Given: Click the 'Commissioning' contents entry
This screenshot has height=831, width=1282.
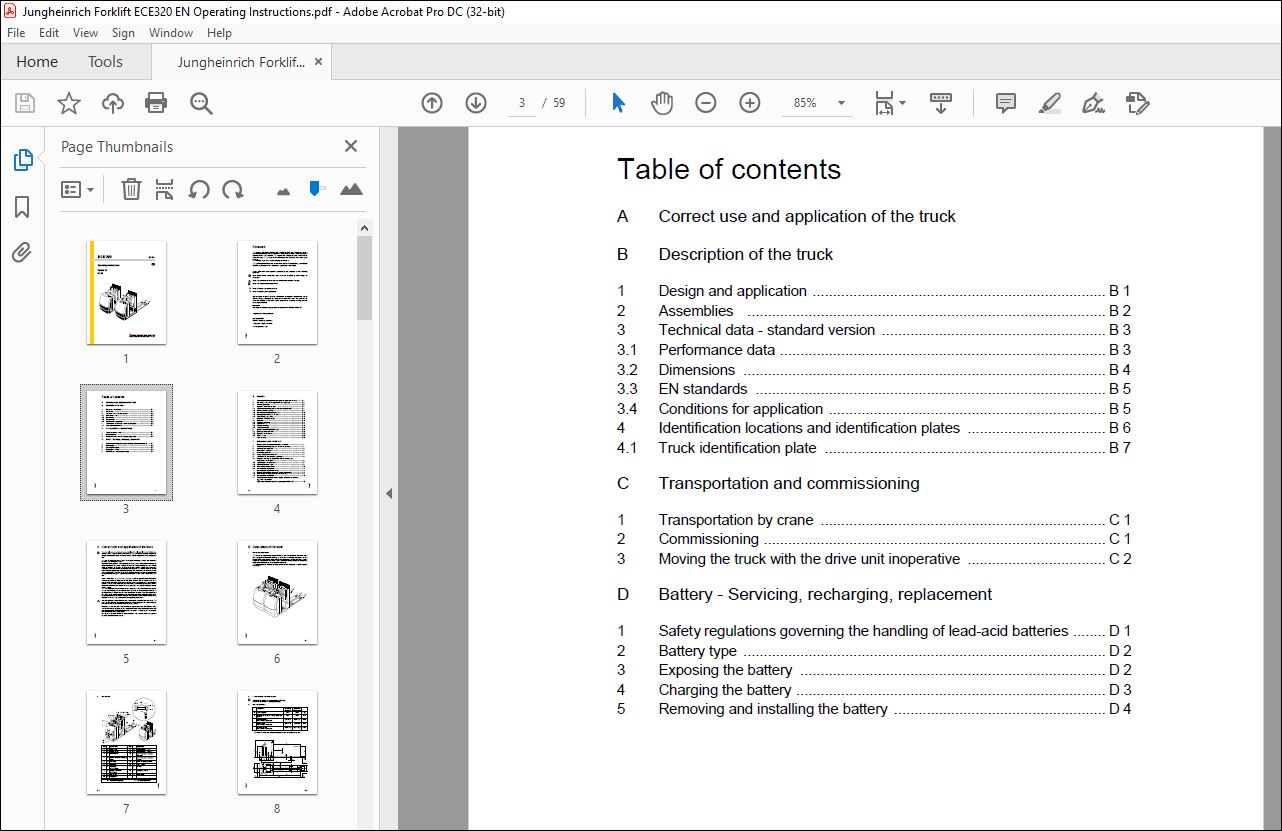Looking at the screenshot, I should coord(874,539).
